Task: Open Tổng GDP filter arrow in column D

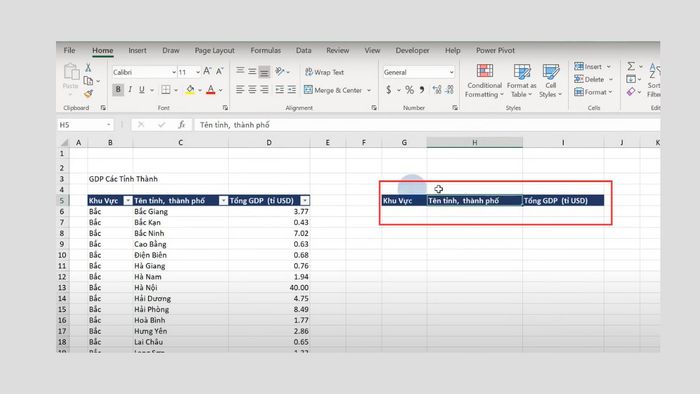Action: (x=304, y=201)
